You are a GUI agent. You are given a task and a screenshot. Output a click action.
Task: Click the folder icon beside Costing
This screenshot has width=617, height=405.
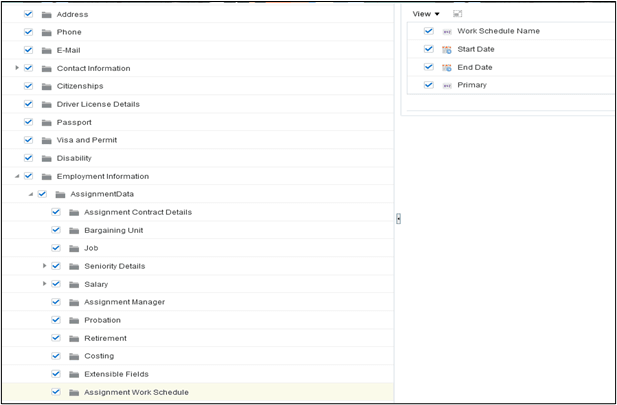point(74,356)
